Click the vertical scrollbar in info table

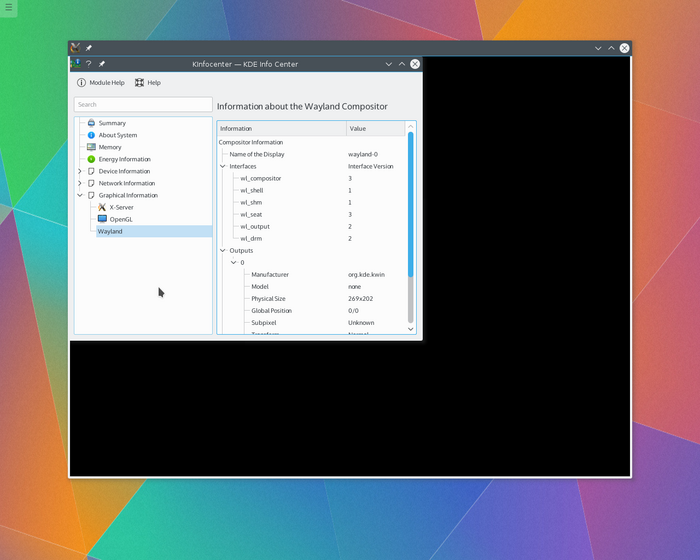[x=411, y=220]
